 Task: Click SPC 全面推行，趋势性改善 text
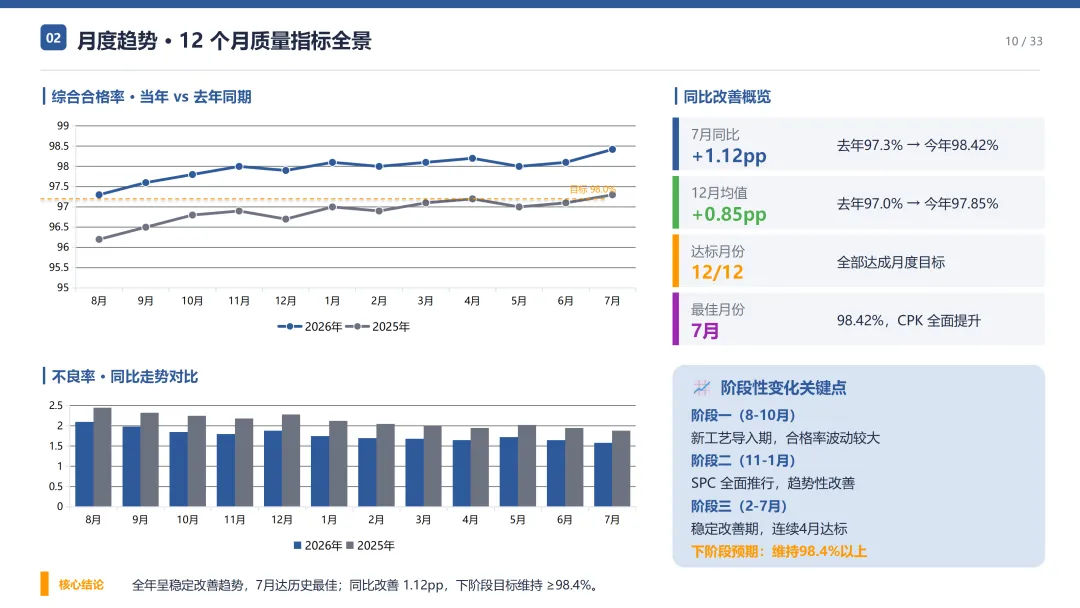773,483
